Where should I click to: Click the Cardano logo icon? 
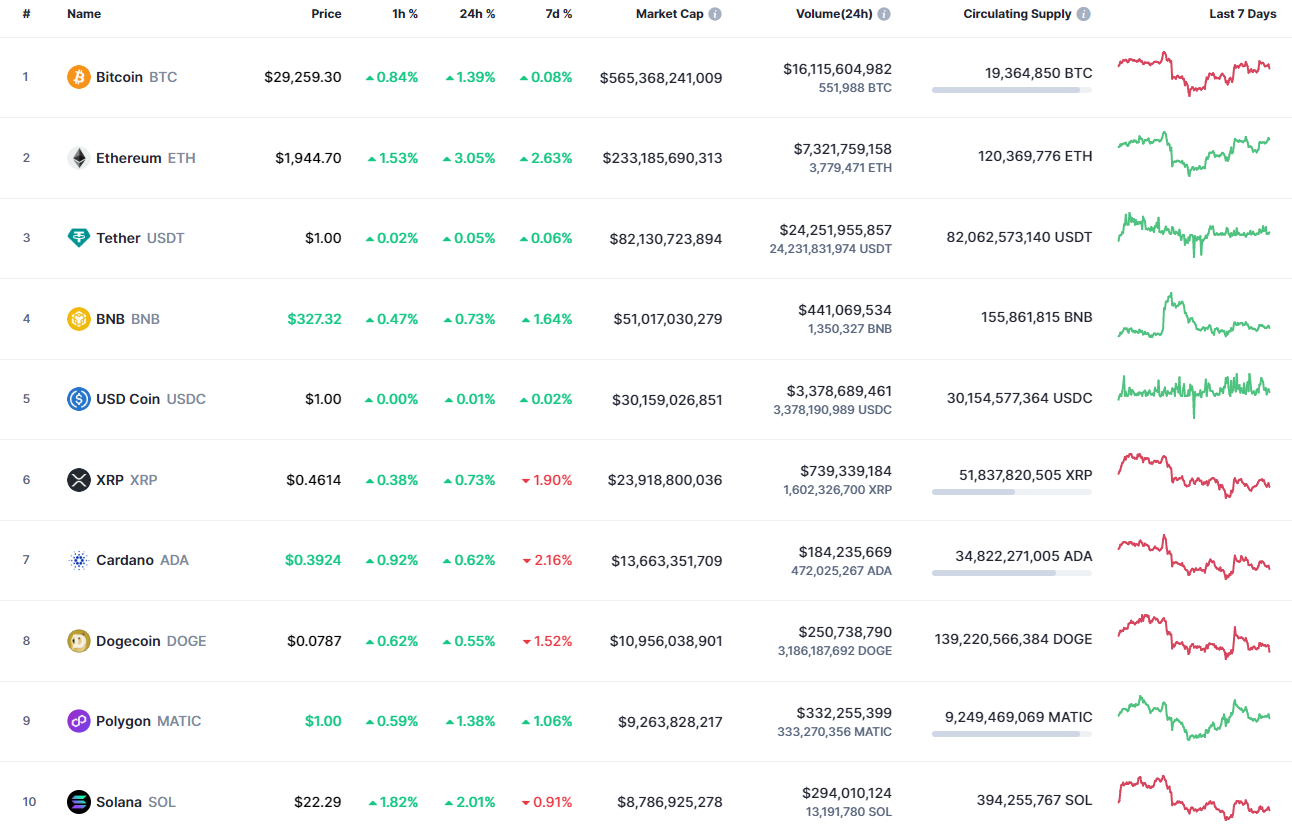78,560
